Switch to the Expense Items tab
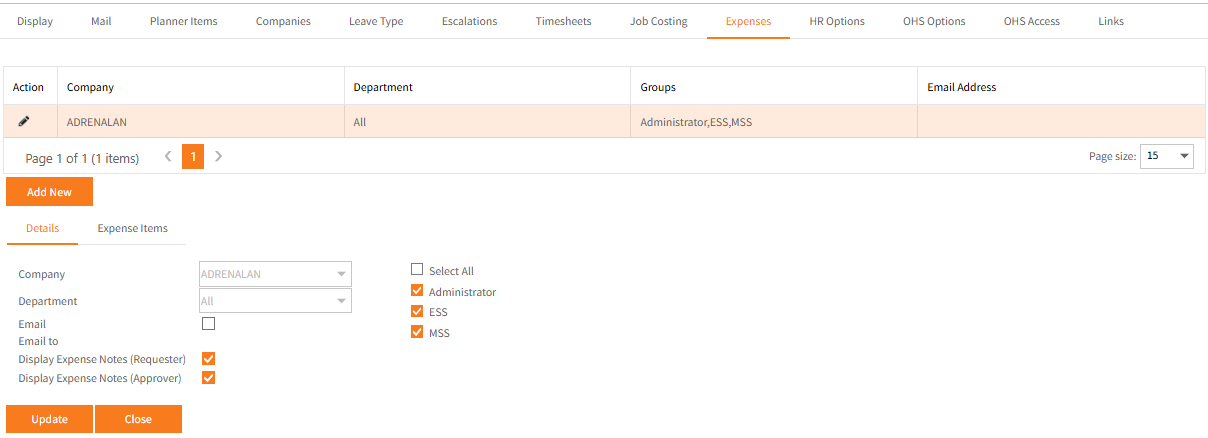1208x438 pixels. pos(132,228)
